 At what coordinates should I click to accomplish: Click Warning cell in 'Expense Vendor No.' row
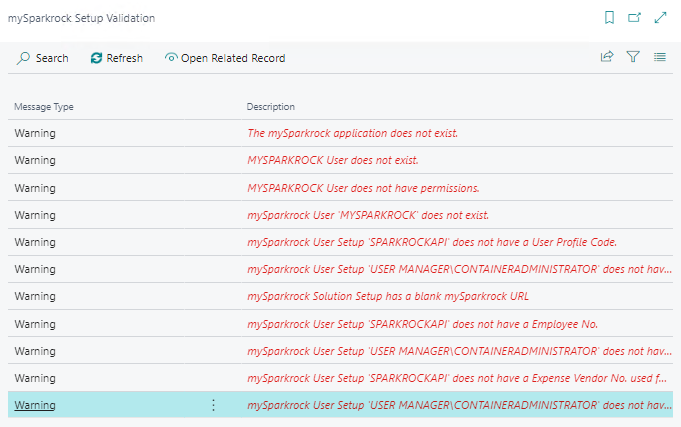[x=35, y=378]
